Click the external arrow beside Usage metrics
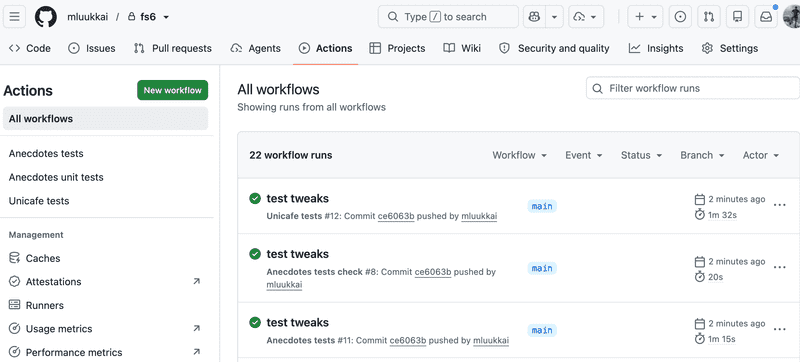800x362 pixels. (x=196, y=329)
